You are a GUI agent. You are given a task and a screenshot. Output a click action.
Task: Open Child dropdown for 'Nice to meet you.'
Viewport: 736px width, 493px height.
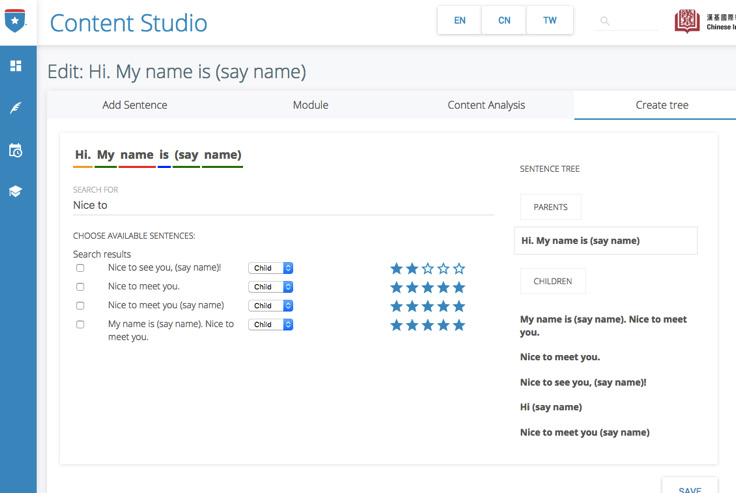point(271,287)
